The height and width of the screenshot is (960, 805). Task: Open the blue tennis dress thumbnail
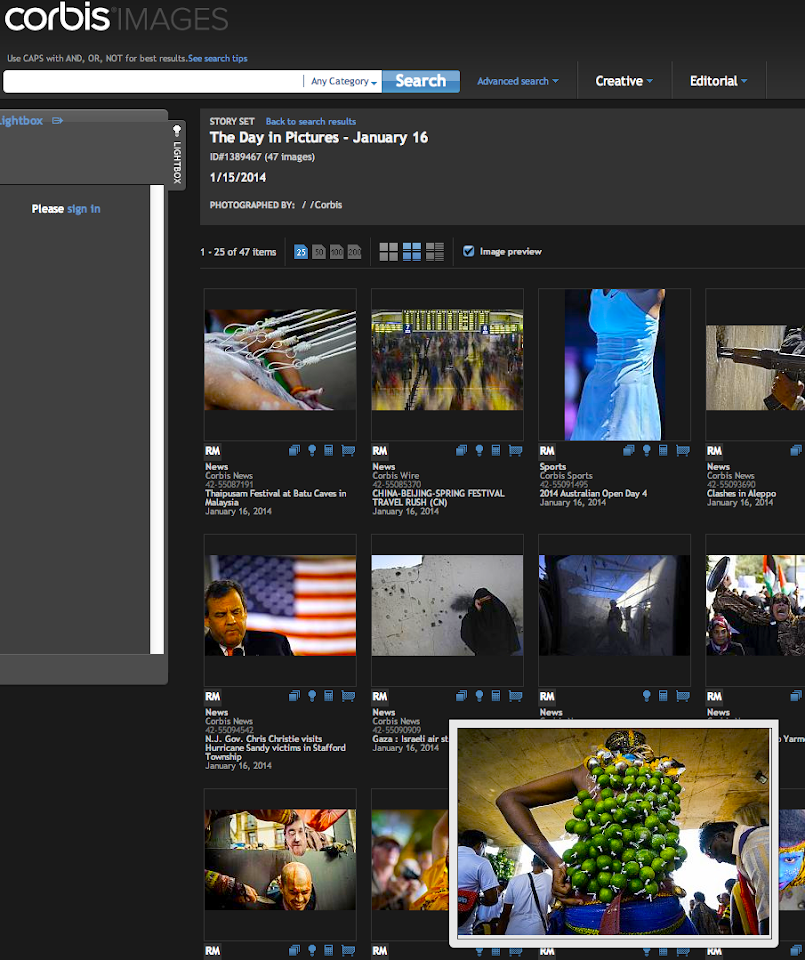(615, 365)
